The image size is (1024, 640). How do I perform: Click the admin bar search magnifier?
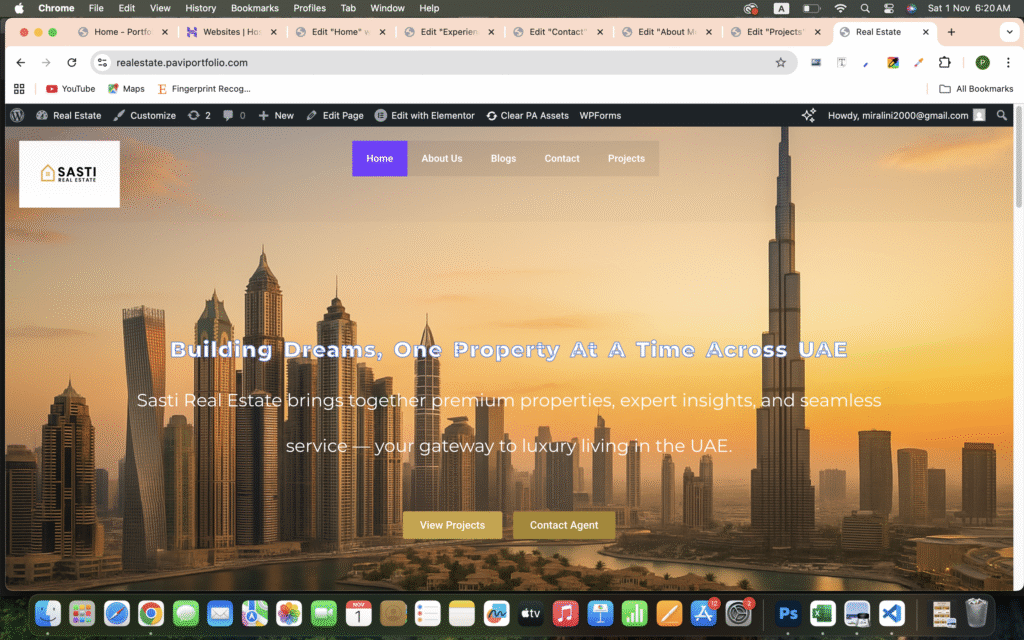(x=1002, y=115)
